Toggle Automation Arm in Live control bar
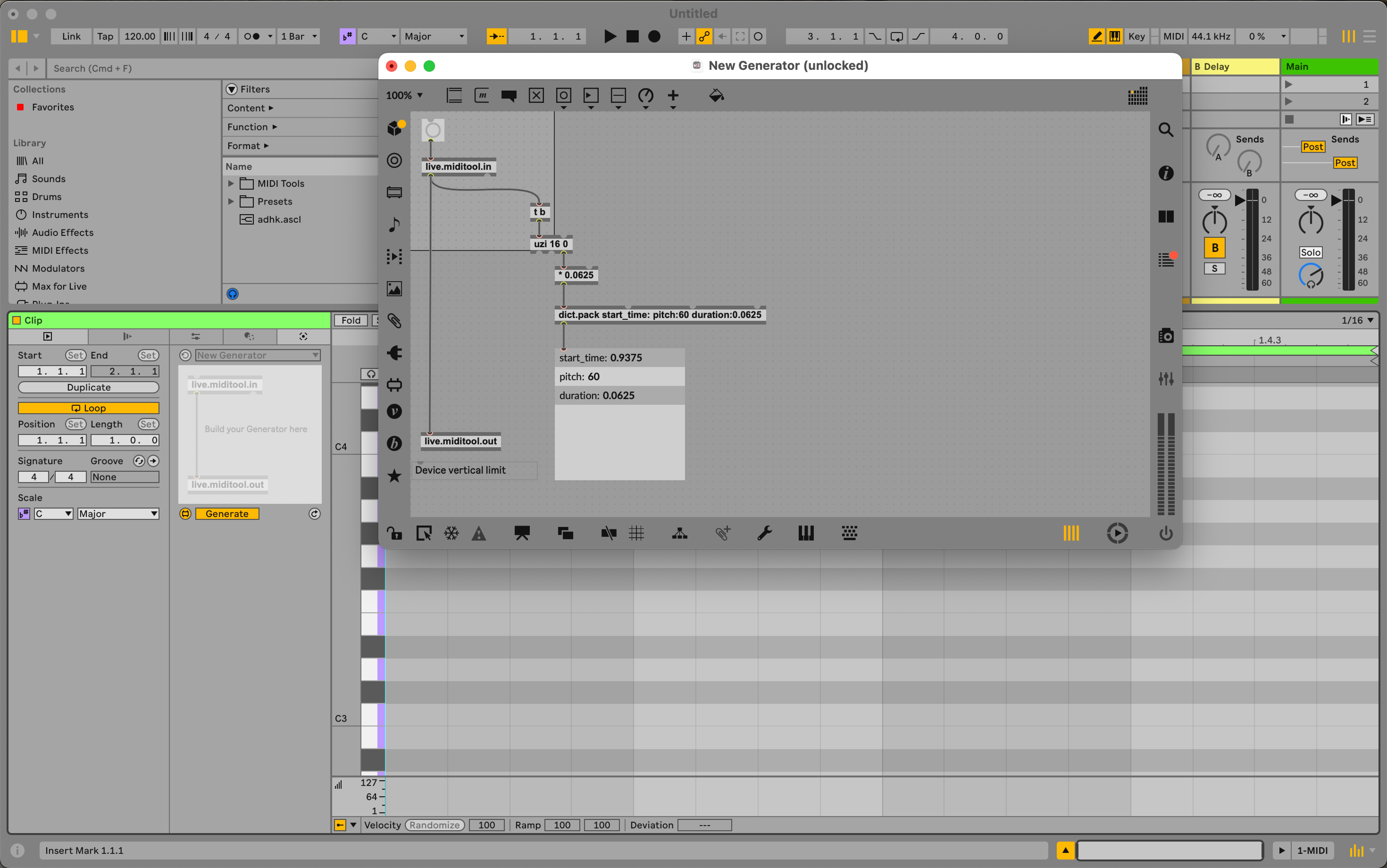 [704, 36]
